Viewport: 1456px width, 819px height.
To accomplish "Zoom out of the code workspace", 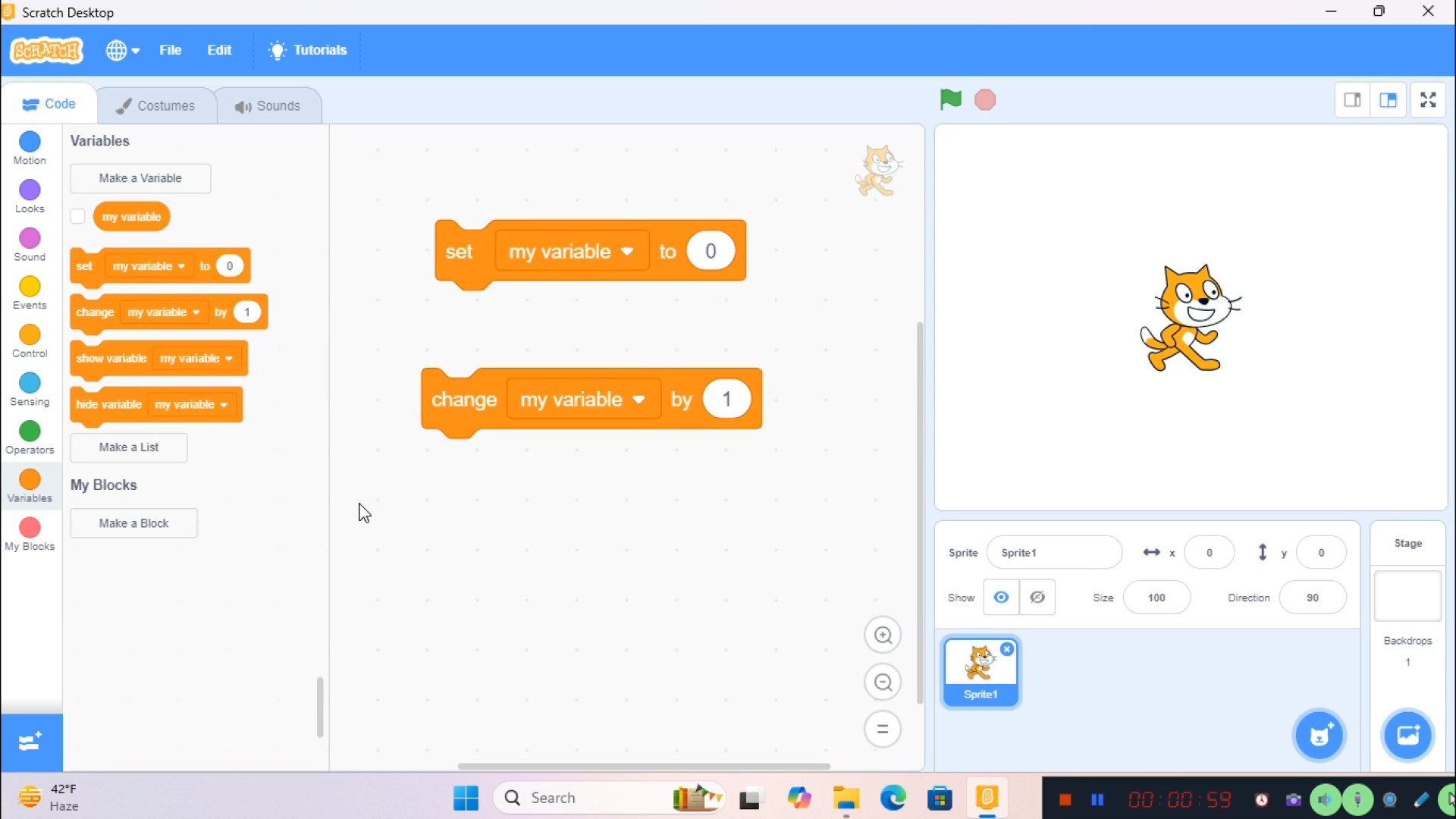I will [883, 682].
